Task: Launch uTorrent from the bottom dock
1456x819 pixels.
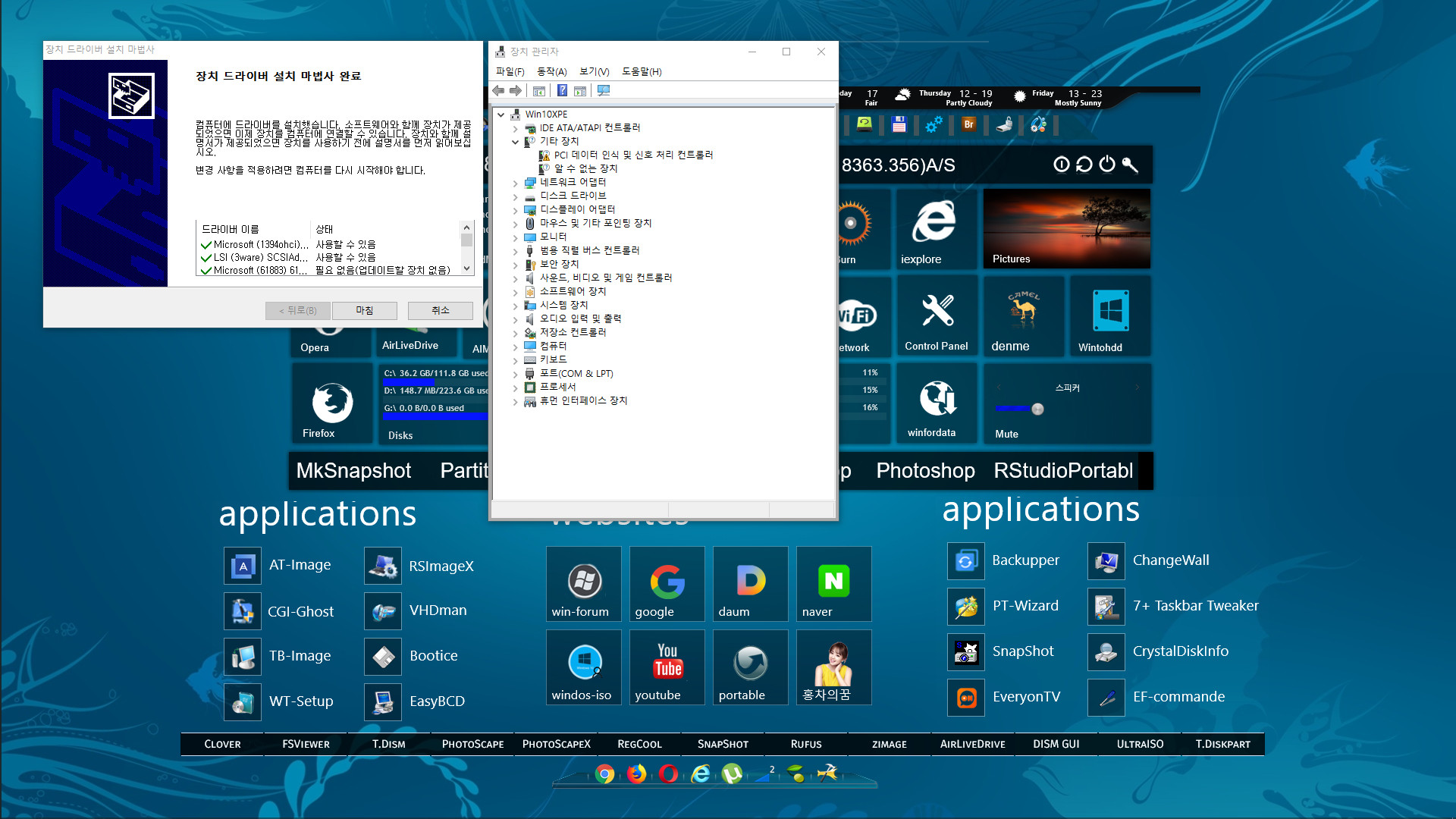Action: [732, 773]
